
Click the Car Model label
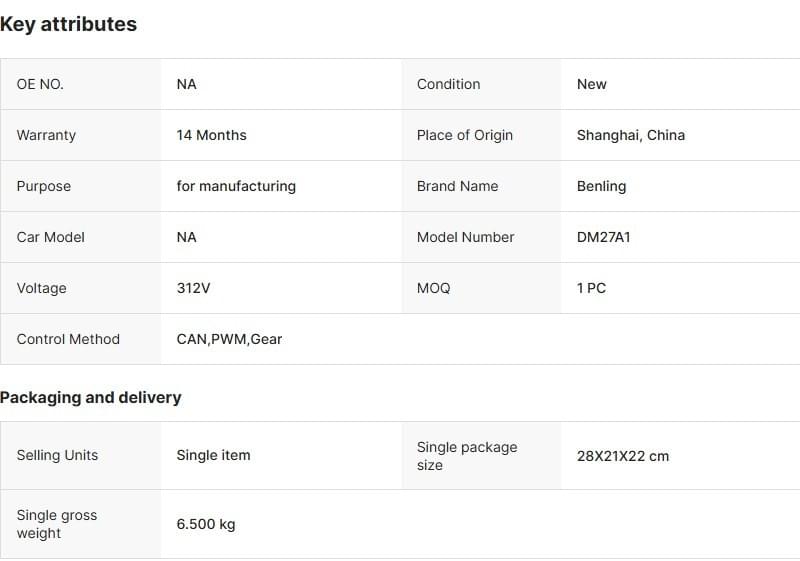point(51,237)
